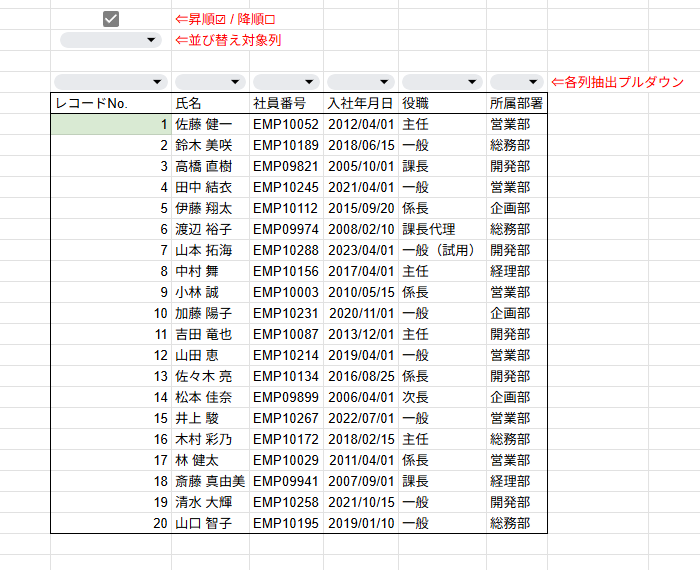Select the employee number EMP10172
This screenshot has width=700, height=570.
pyautogui.click(x=286, y=439)
